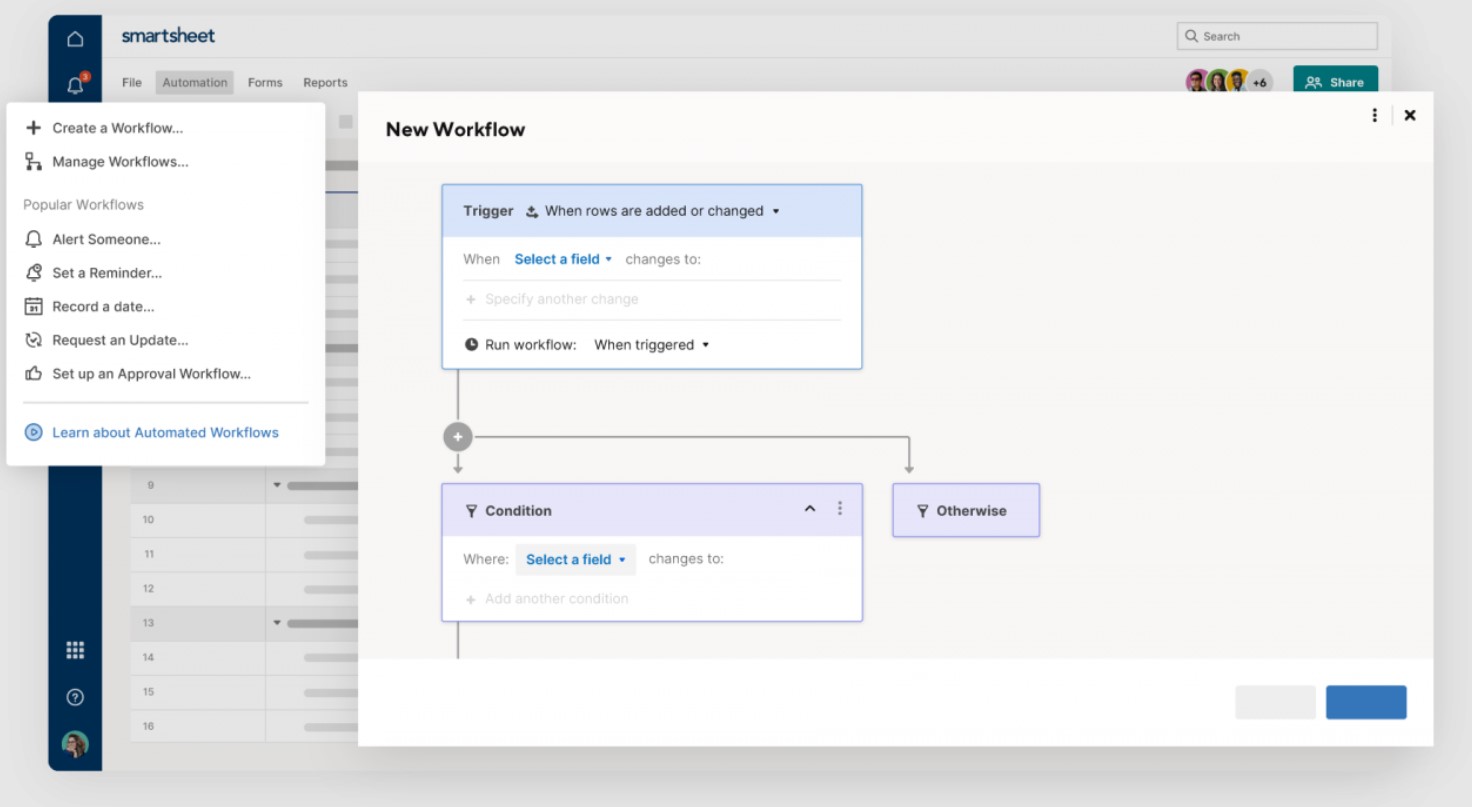Choose 'Set up an Approval Workflow...'
This screenshot has width=1472, height=807.
tap(151, 374)
